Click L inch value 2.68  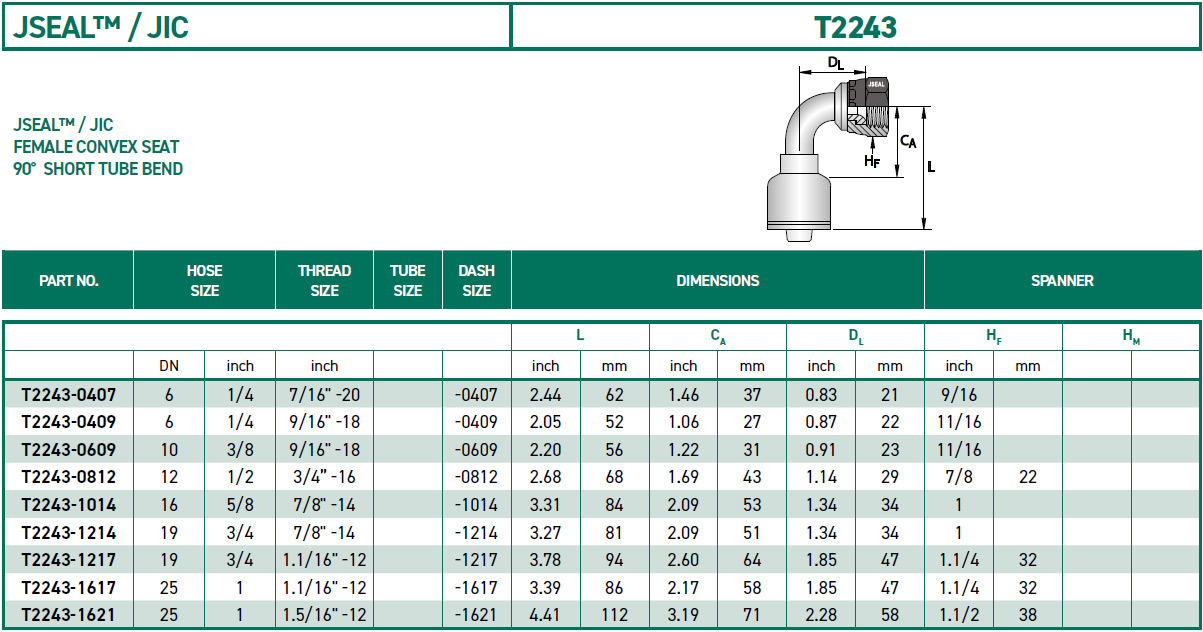click(x=545, y=477)
